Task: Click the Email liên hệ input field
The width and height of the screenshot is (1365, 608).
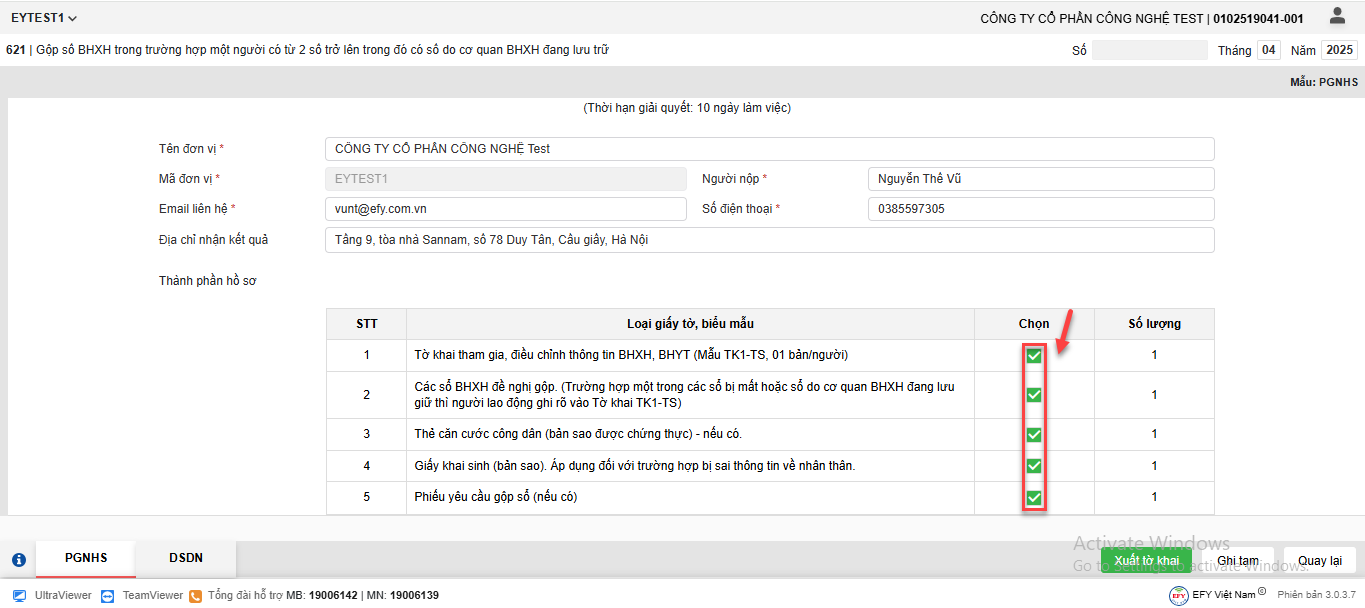Action: pyautogui.click(x=505, y=209)
